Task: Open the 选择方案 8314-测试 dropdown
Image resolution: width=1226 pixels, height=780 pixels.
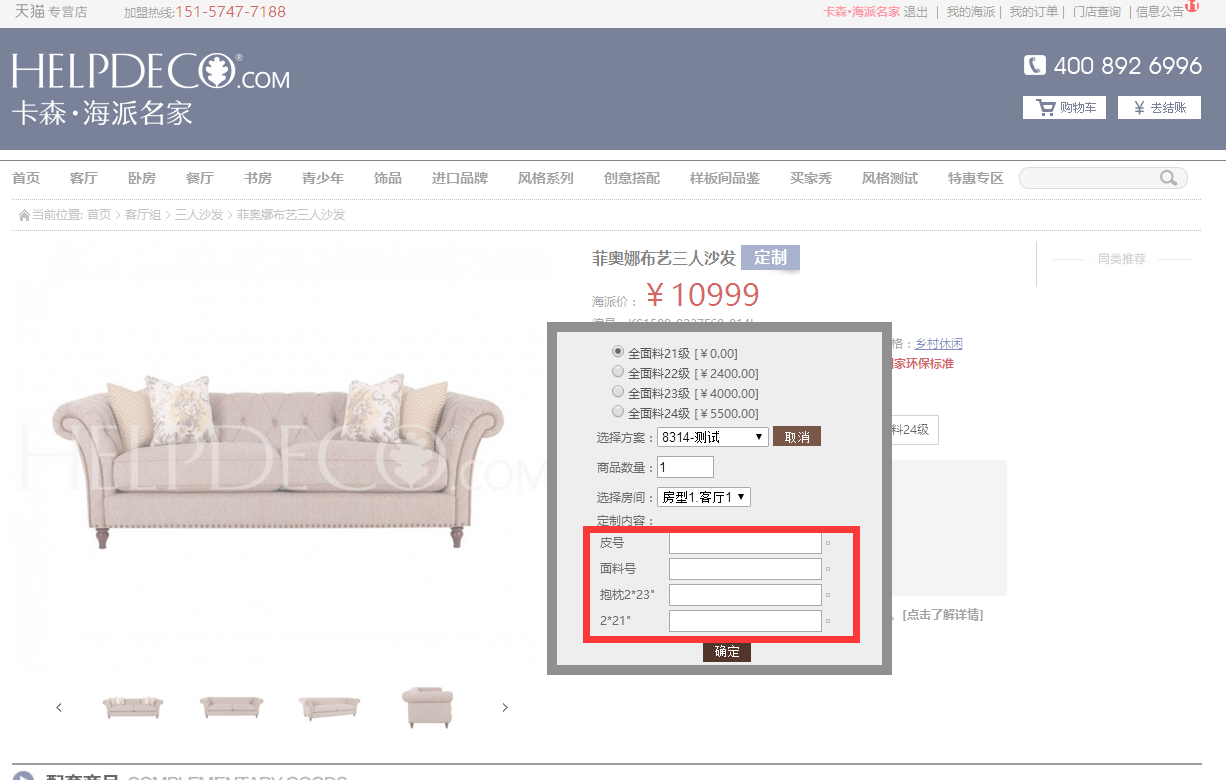Action: (x=712, y=437)
